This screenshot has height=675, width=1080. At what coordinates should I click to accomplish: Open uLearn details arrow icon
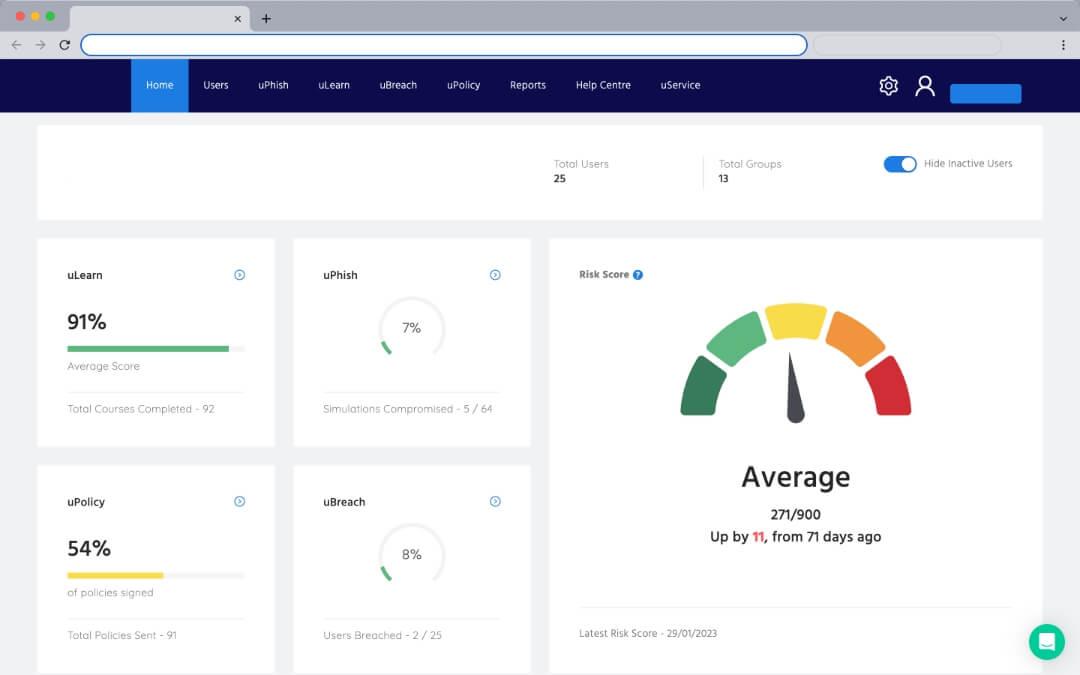[x=239, y=275]
